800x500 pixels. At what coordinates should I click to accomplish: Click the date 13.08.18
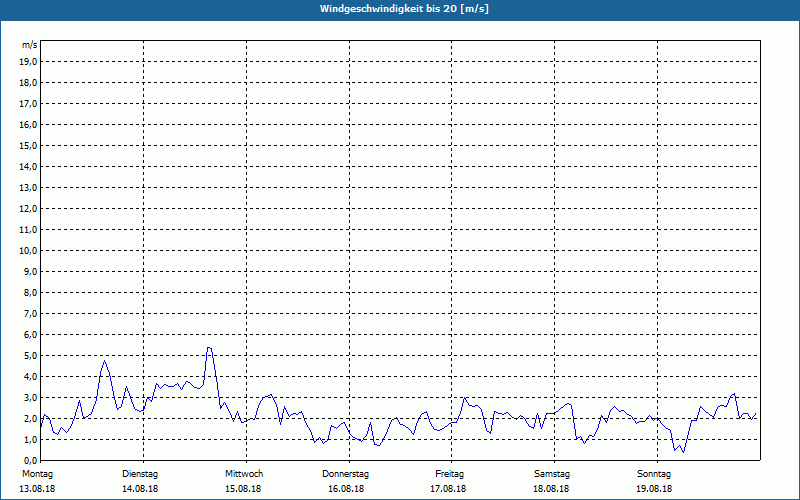pyautogui.click(x=37, y=489)
